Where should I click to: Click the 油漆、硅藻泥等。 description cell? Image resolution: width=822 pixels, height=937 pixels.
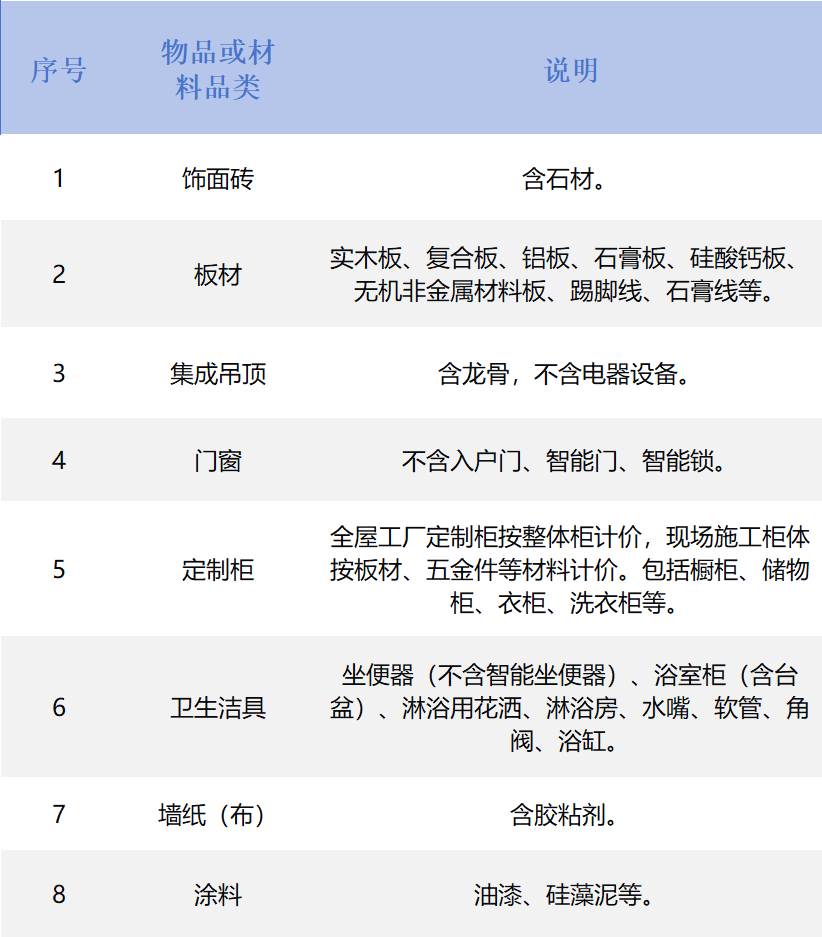coord(563,895)
